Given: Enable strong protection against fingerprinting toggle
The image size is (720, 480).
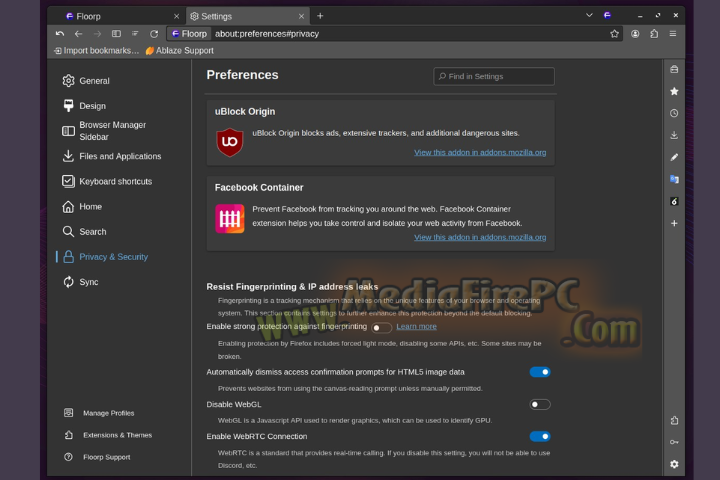Looking at the screenshot, I should pos(381,328).
